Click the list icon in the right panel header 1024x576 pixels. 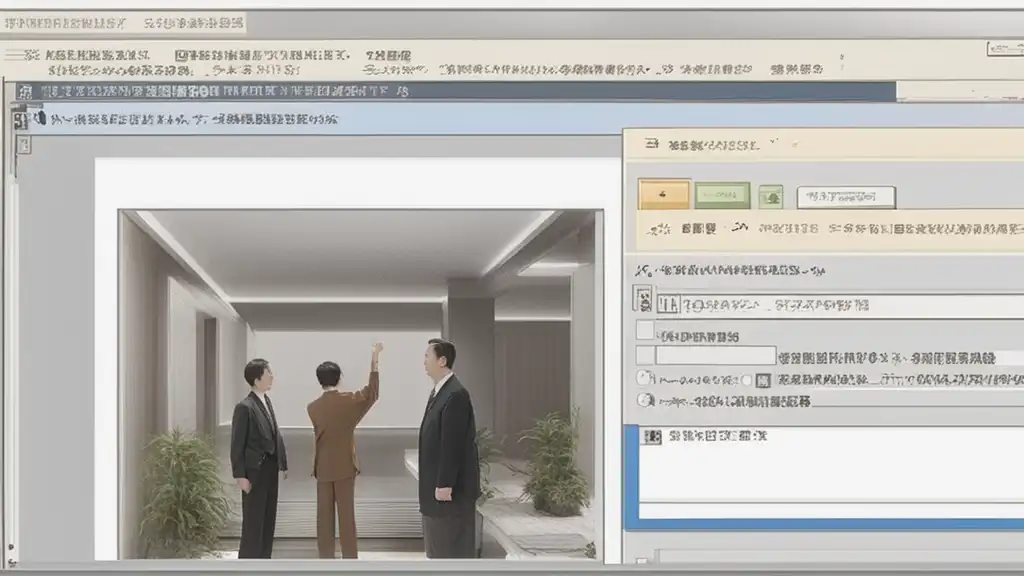pyautogui.click(x=651, y=144)
